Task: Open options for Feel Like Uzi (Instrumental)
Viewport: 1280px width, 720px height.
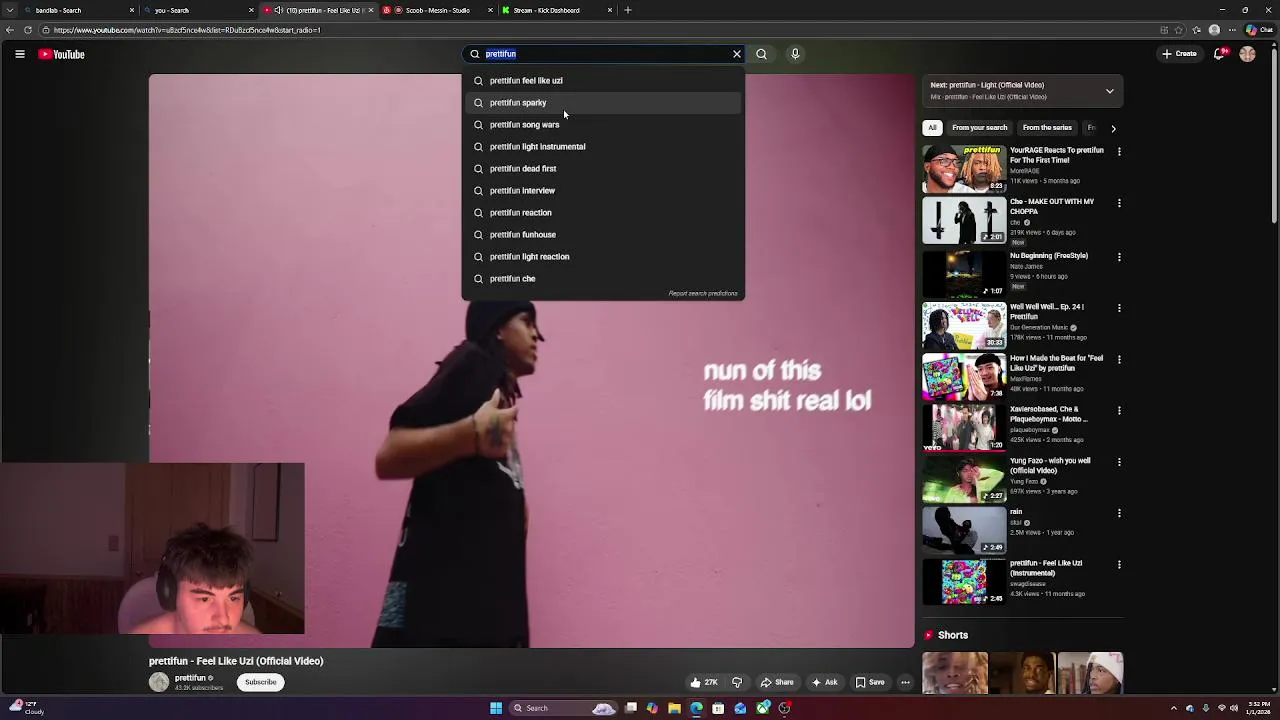Action: pos(1119,564)
